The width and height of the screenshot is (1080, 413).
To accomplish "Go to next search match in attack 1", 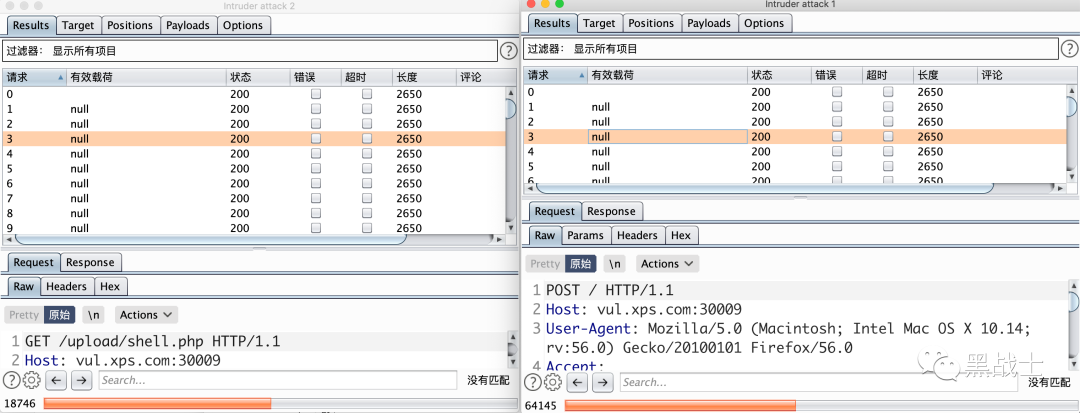I will point(603,383).
